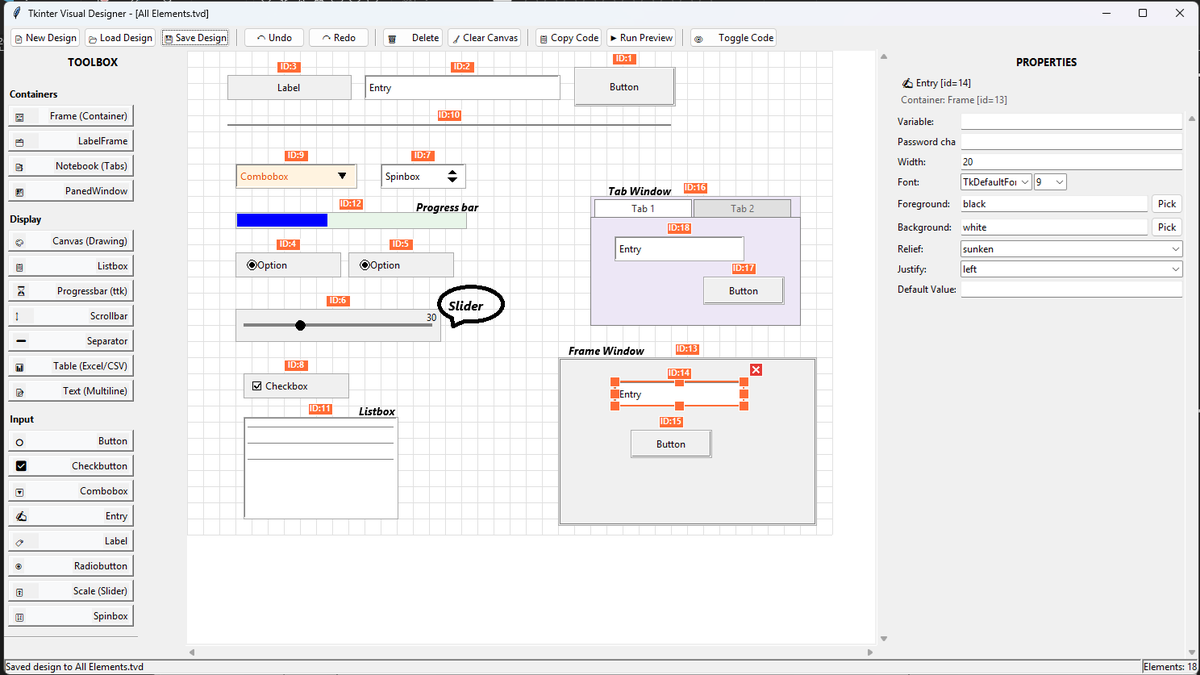Click the Spinbox arrows on canvas
This screenshot has width=1200, height=675.
[x=452, y=176]
